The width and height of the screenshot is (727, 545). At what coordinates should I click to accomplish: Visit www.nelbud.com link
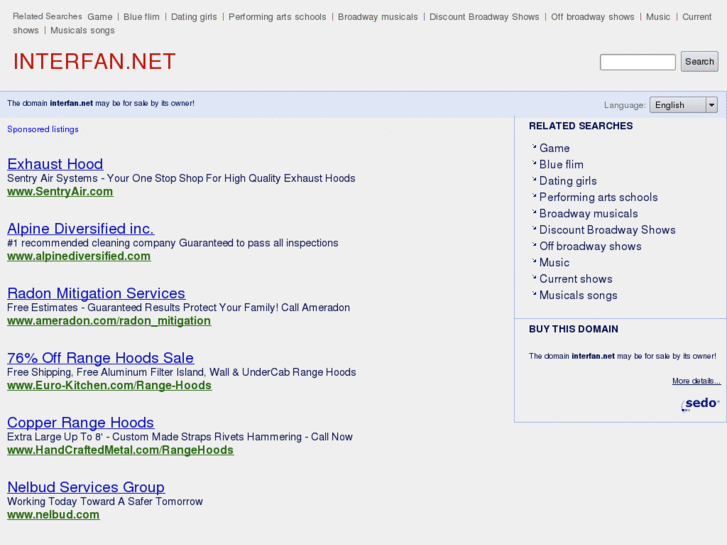(53, 514)
